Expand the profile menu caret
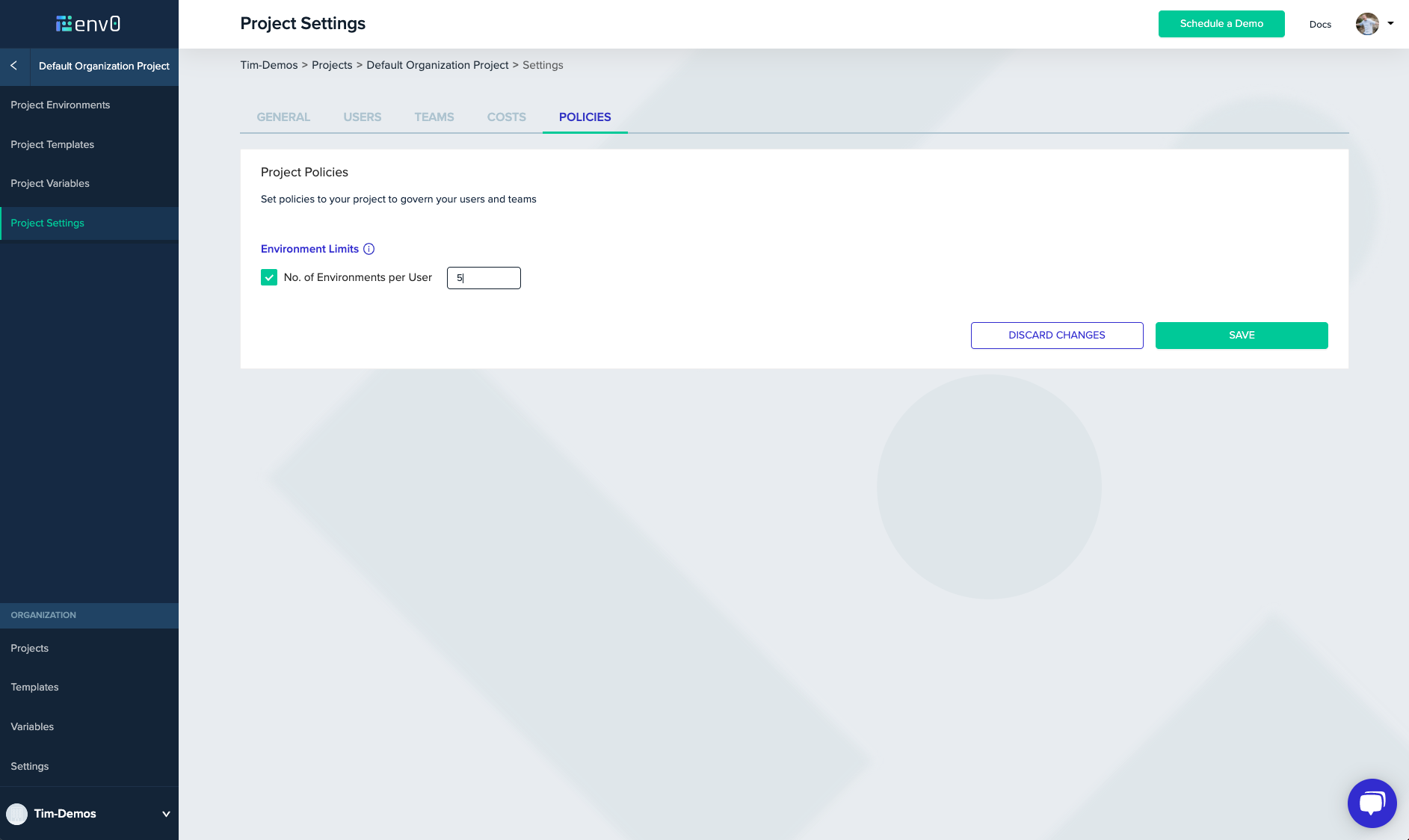This screenshot has width=1409, height=840. coord(1391,23)
